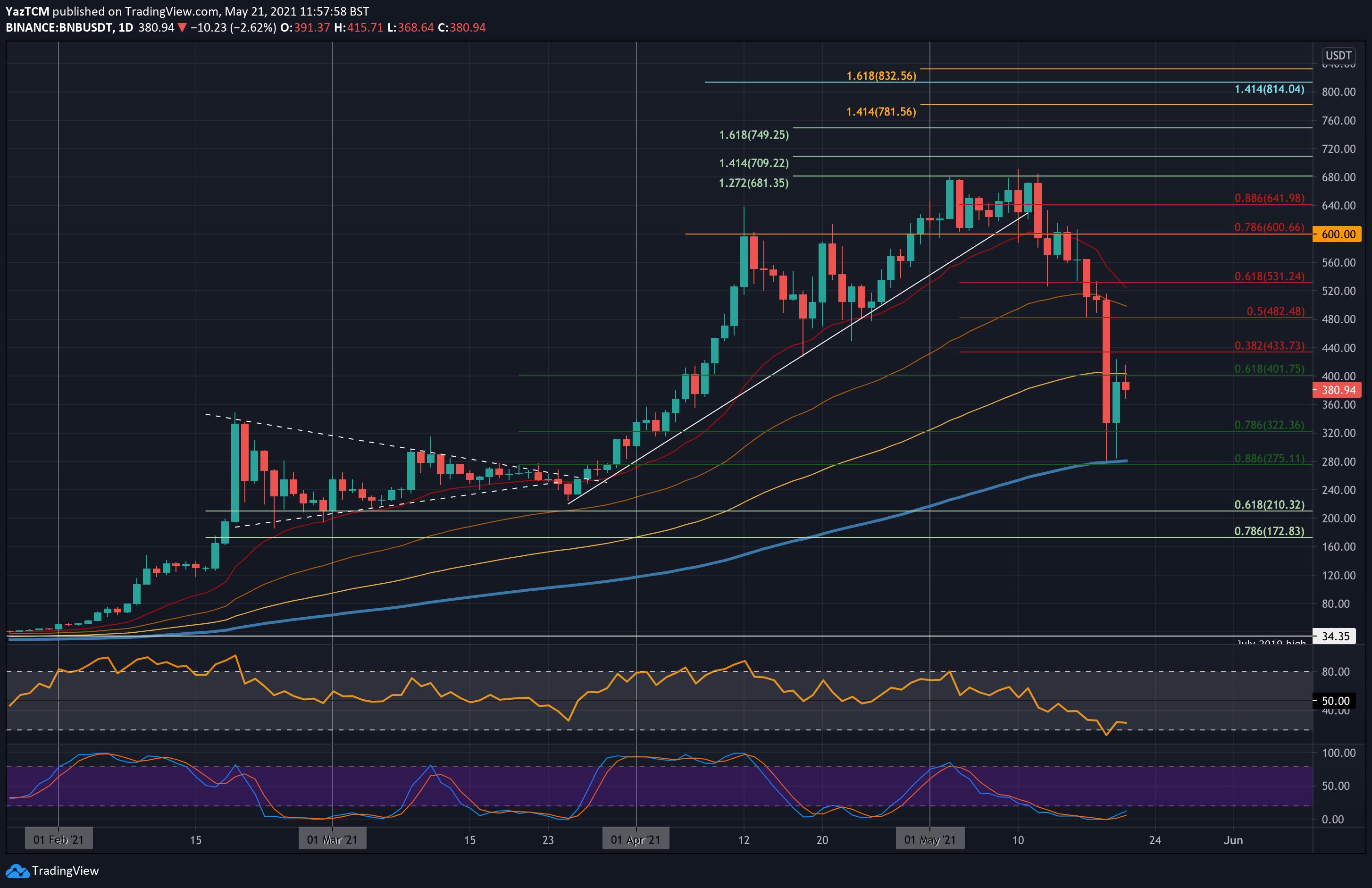1372x888 pixels.
Task: Click the TradingView brand text at bottom
Action: pyautogui.click(x=65, y=871)
